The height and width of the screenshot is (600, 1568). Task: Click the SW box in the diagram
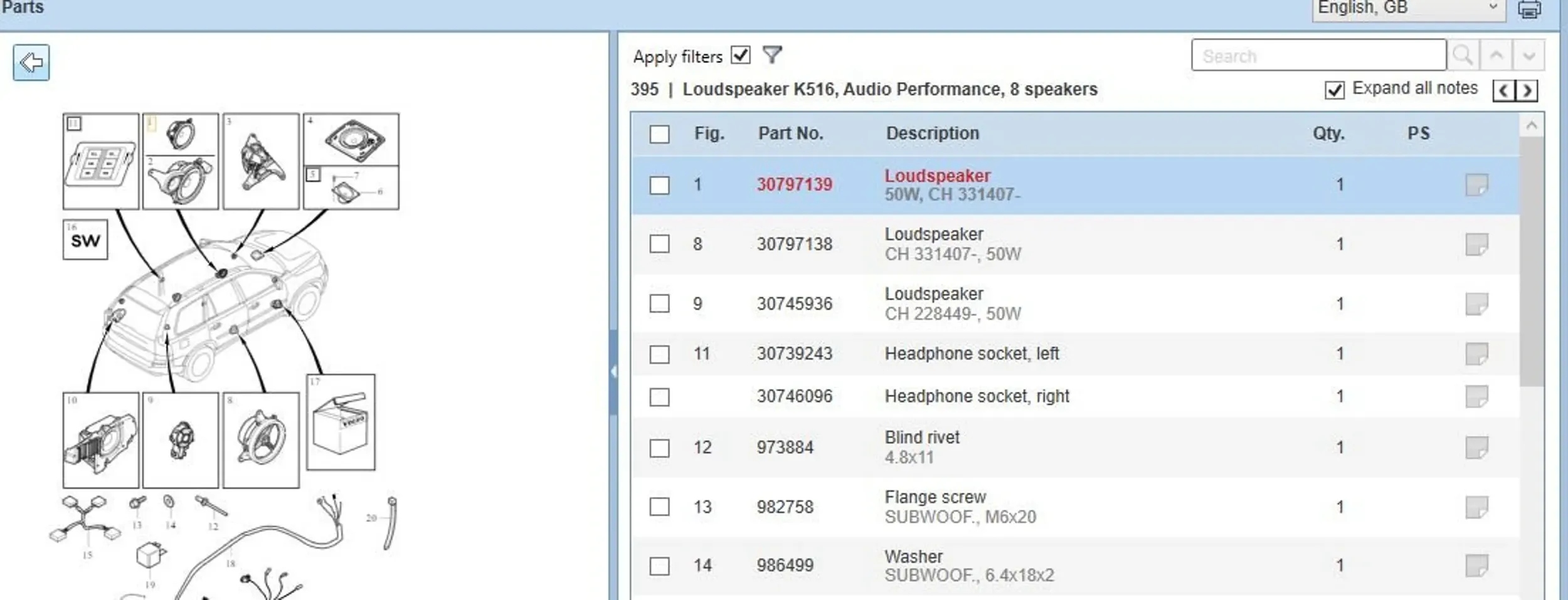85,239
